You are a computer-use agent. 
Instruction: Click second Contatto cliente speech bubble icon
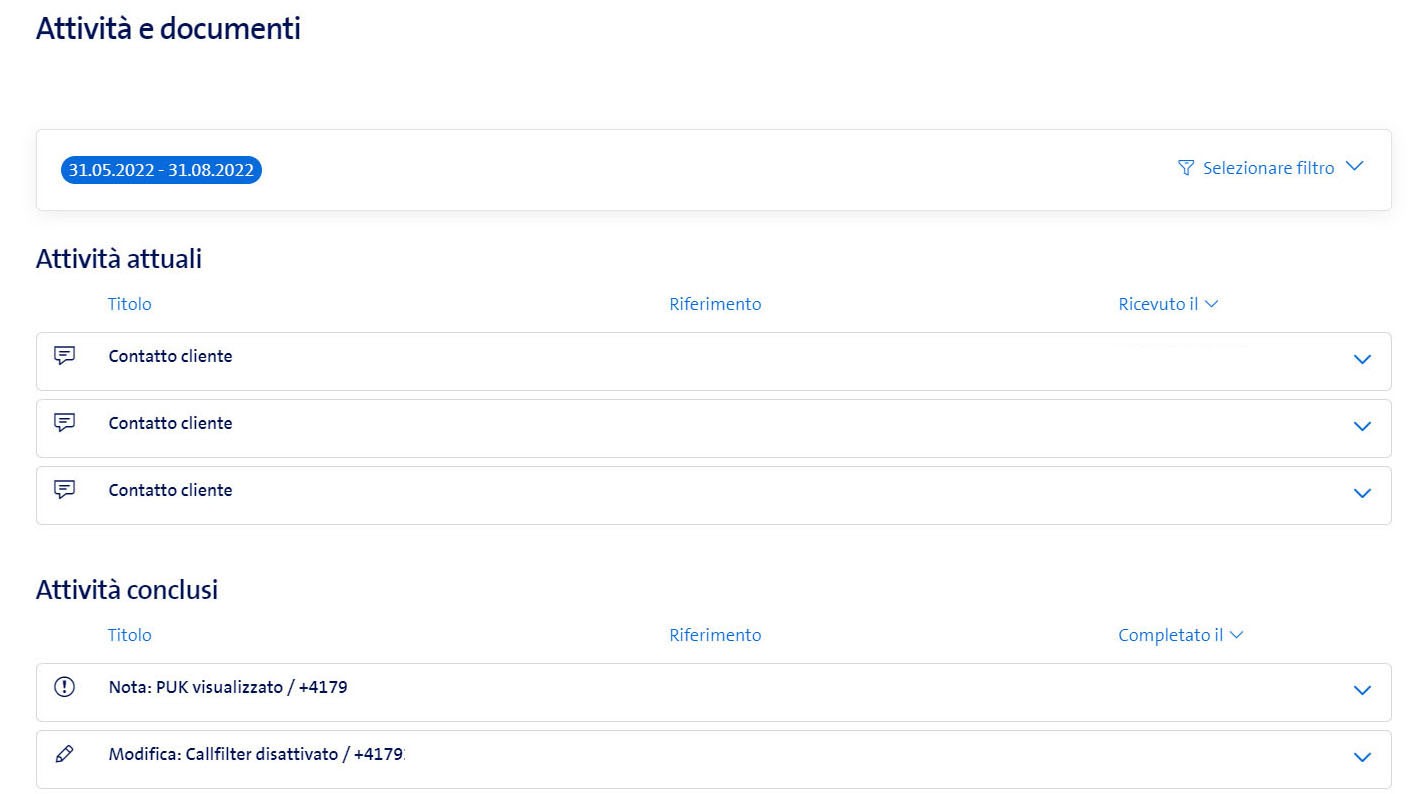(64, 423)
